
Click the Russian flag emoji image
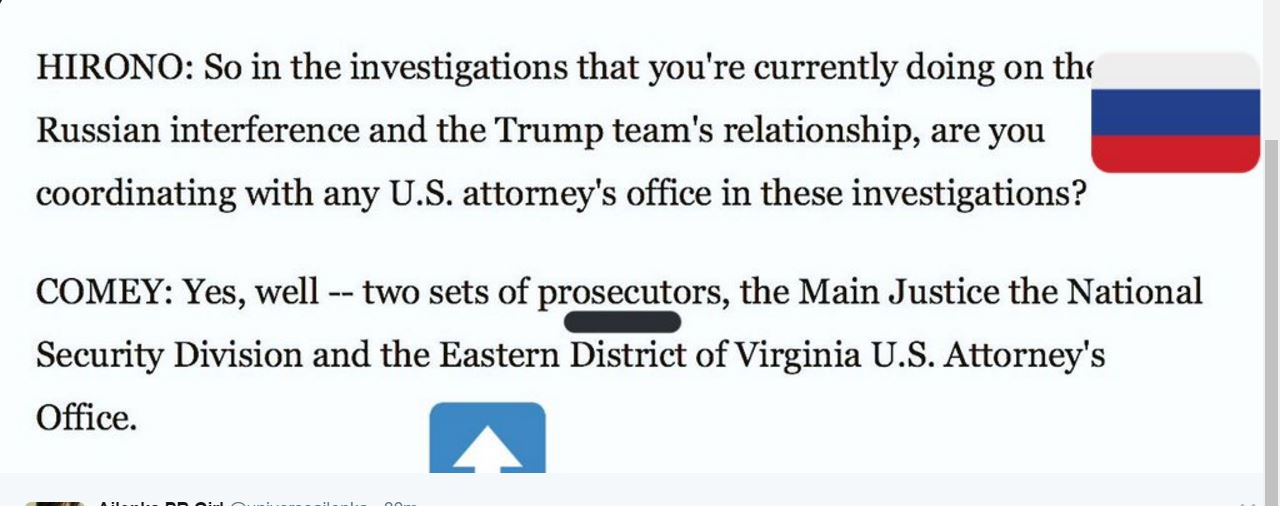click(1175, 113)
